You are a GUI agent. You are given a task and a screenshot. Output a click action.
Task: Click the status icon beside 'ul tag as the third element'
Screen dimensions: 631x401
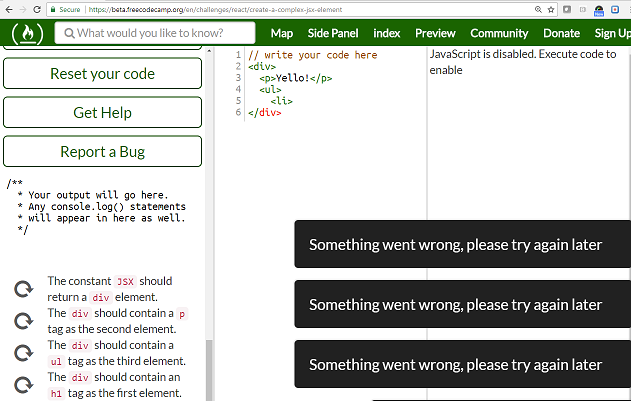click(x=23, y=353)
